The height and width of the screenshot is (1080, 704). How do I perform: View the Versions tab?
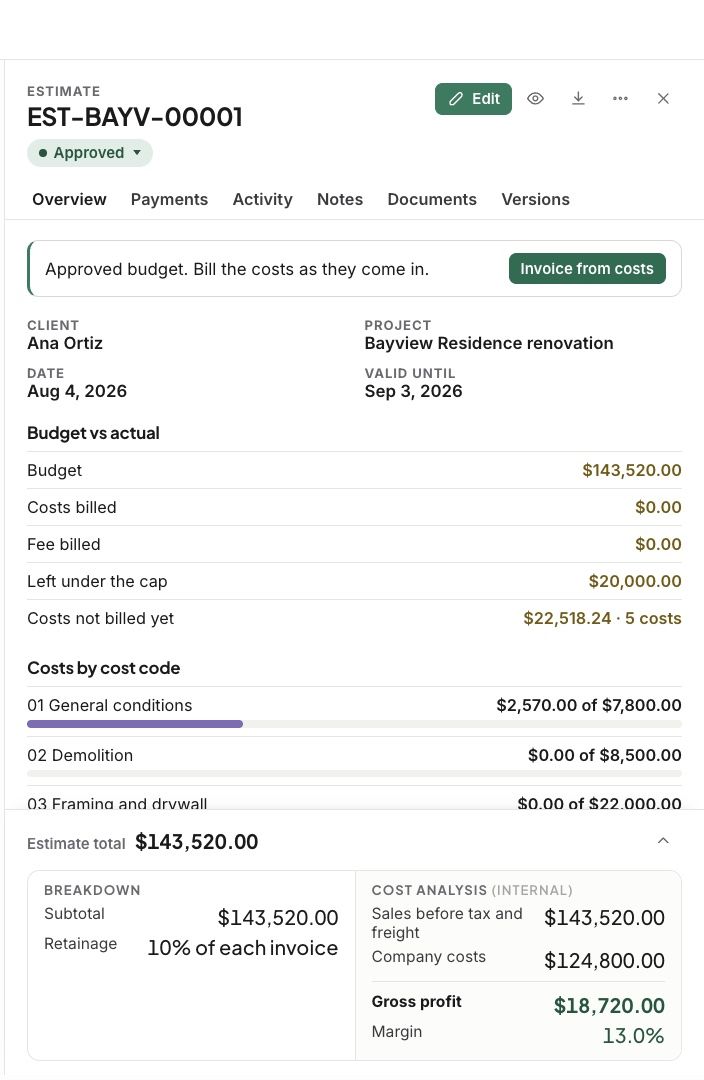tap(535, 199)
